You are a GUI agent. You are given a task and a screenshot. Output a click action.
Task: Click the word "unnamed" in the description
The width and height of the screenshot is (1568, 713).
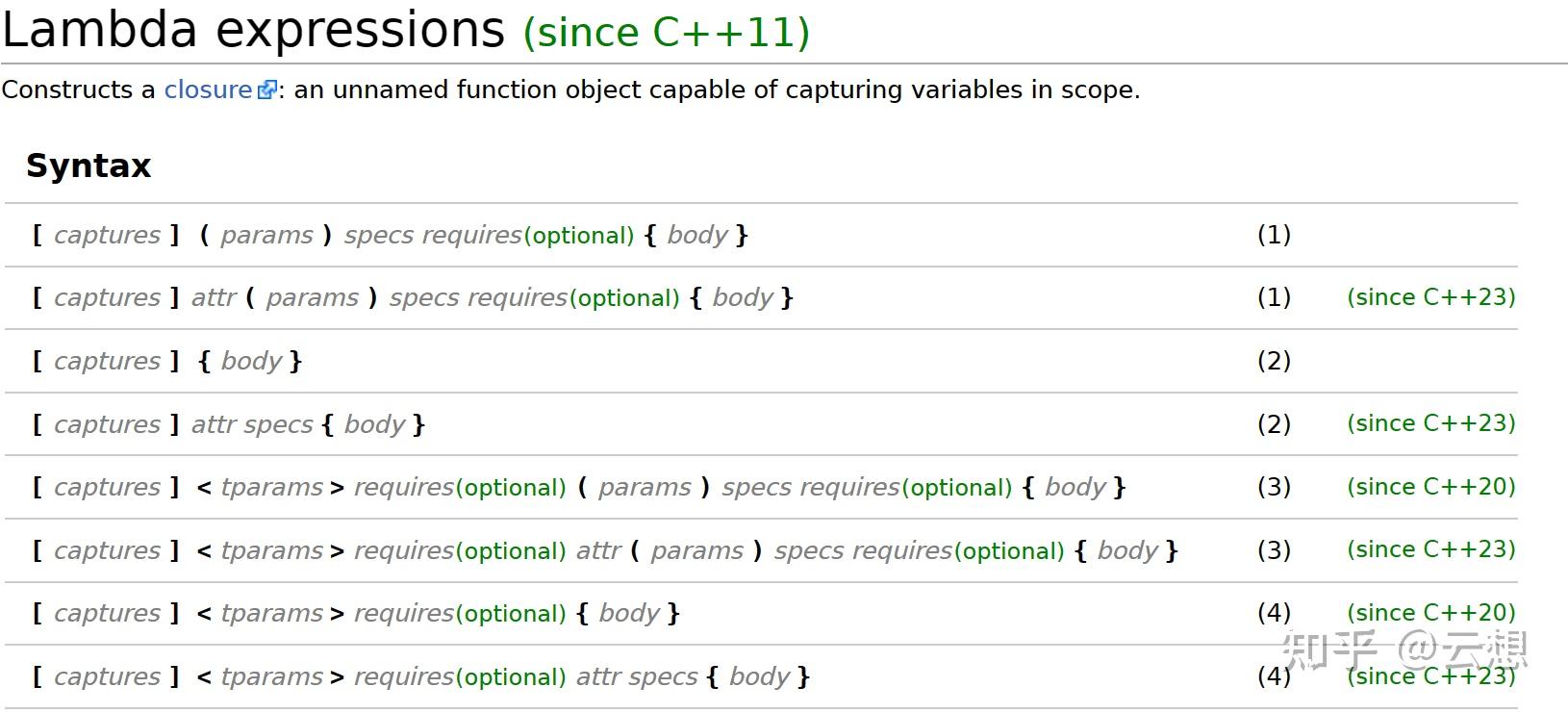point(391,89)
